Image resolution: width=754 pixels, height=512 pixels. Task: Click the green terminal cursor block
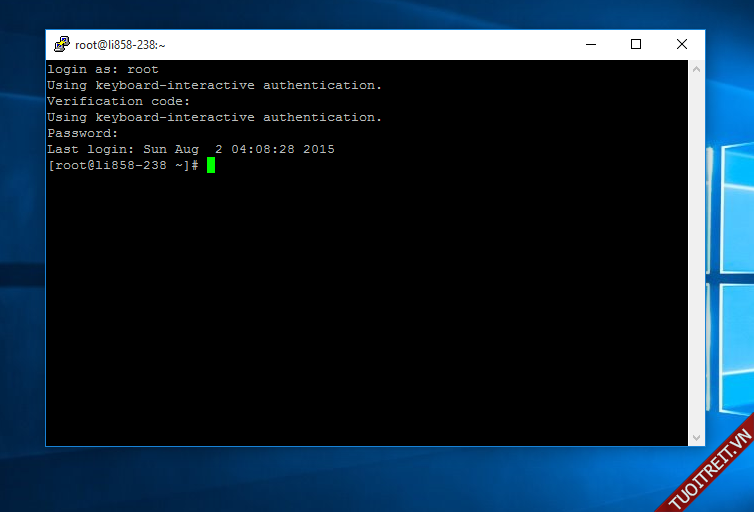point(211,165)
